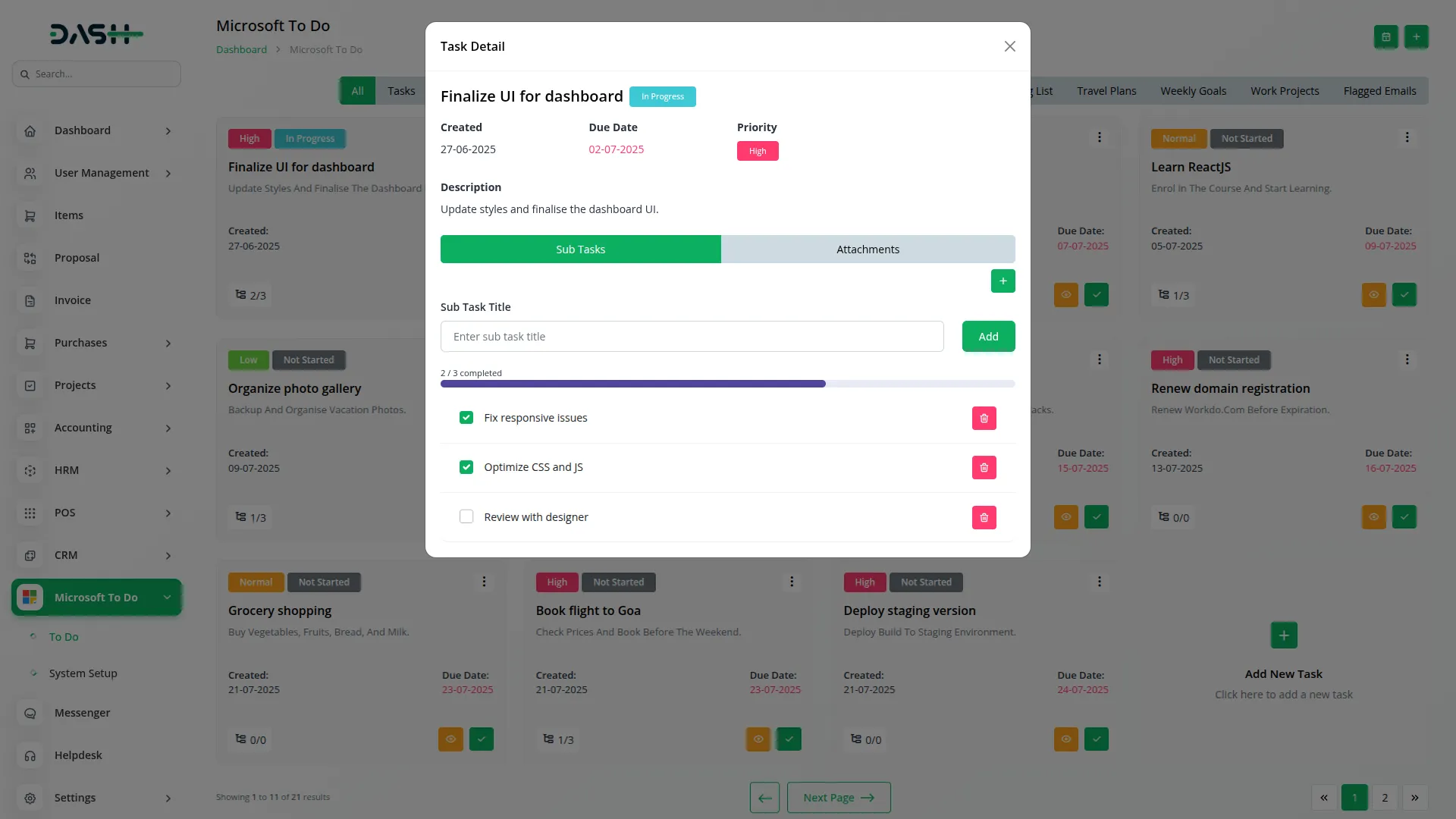Uncheck the 'Optimize CSS and JS' subtask
Viewport: 1456px width, 819px height.
[466, 467]
